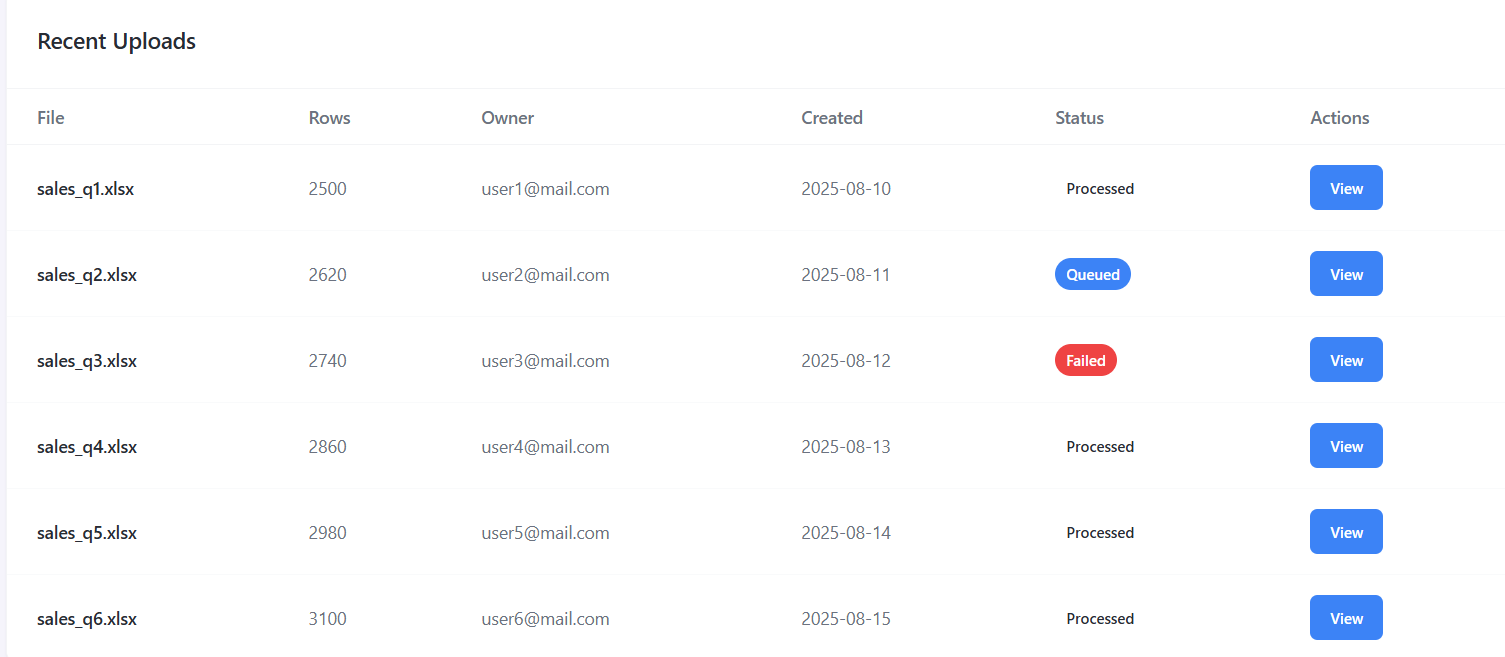Screen dimensions: 1505x657
Task: Click owner email user2@mail.com
Action: 545,275
